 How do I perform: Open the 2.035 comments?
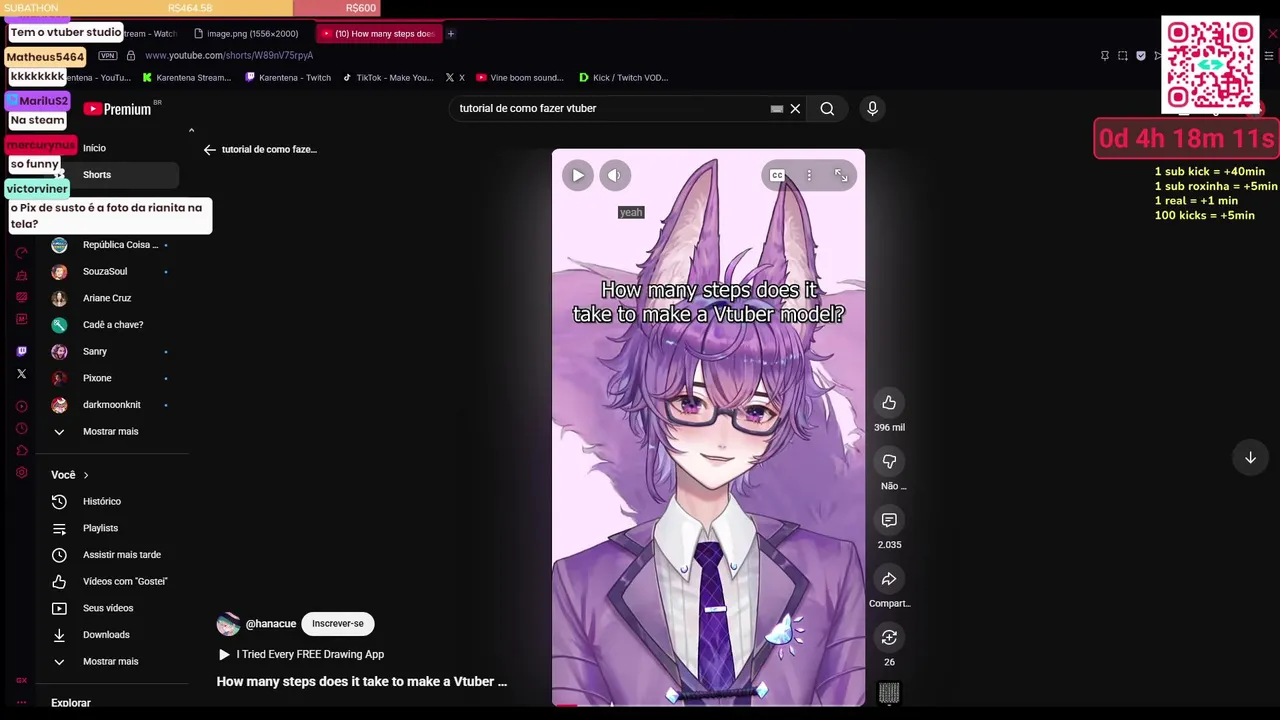click(x=889, y=520)
